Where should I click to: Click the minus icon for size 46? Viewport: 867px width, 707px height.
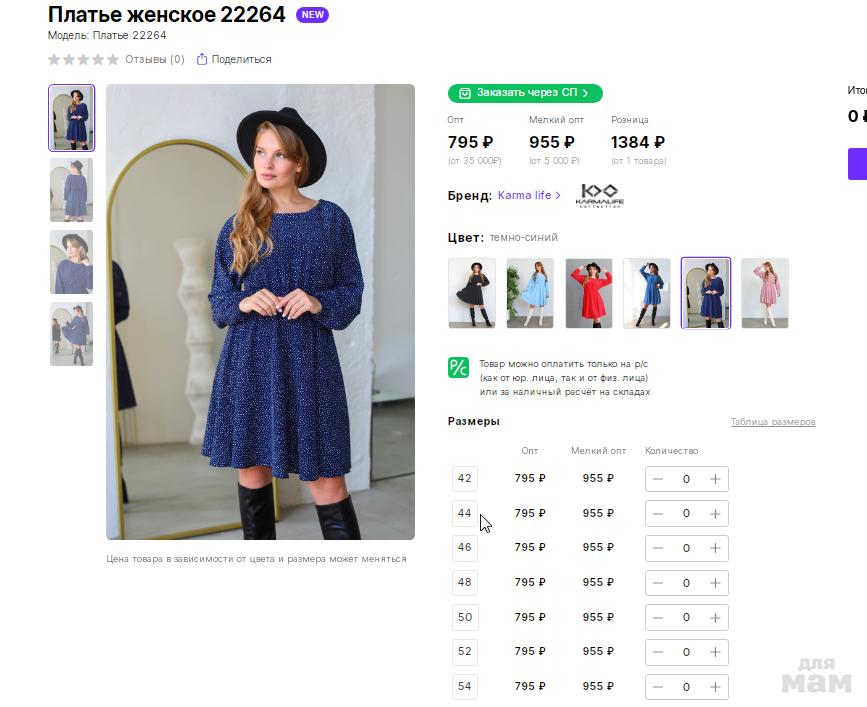click(x=658, y=548)
